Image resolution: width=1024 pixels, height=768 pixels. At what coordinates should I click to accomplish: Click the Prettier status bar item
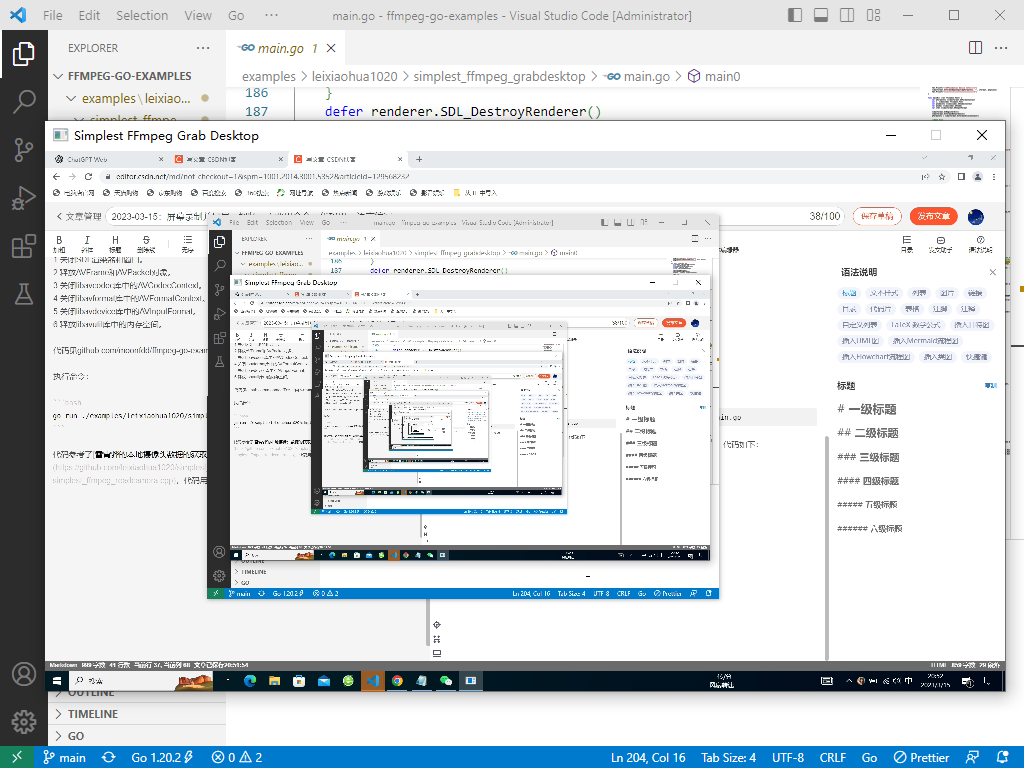pos(921,758)
